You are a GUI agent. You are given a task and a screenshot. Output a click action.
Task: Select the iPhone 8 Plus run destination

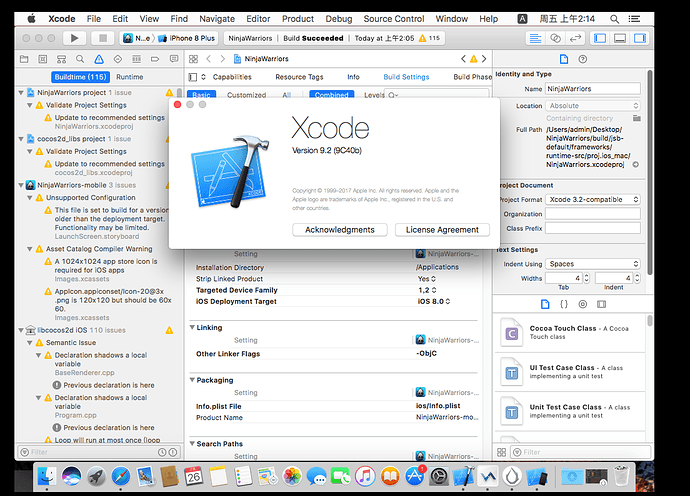click(187, 38)
